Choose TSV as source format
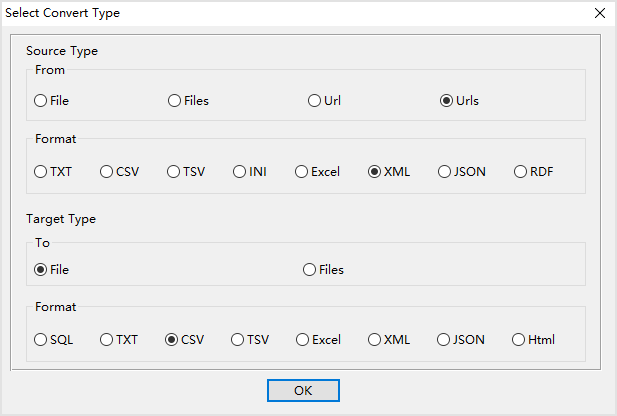This screenshot has height=416, width=617. click(174, 172)
